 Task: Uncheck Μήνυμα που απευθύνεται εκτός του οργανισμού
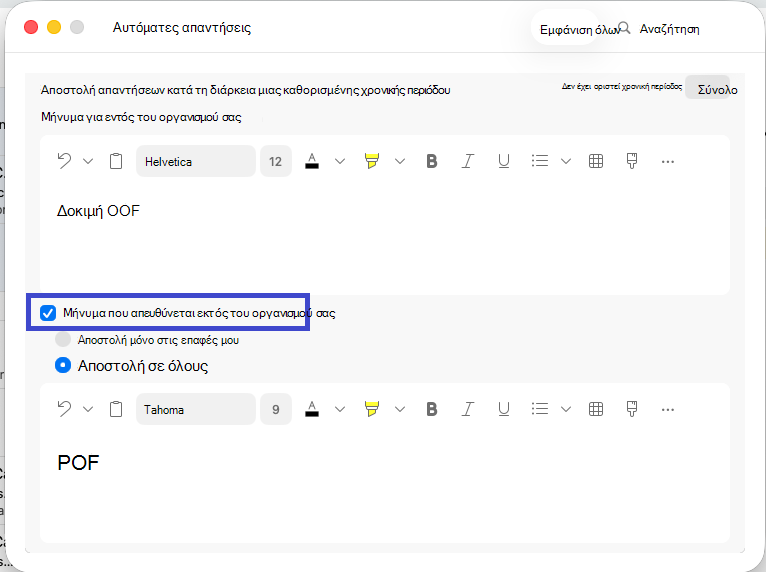tap(48, 313)
